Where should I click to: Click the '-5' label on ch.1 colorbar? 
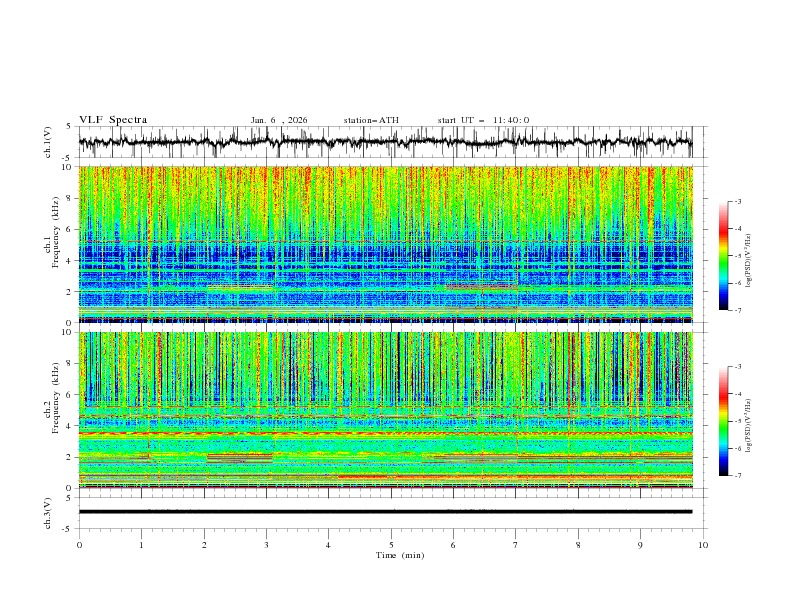pyautogui.click(x=738, y=256)
